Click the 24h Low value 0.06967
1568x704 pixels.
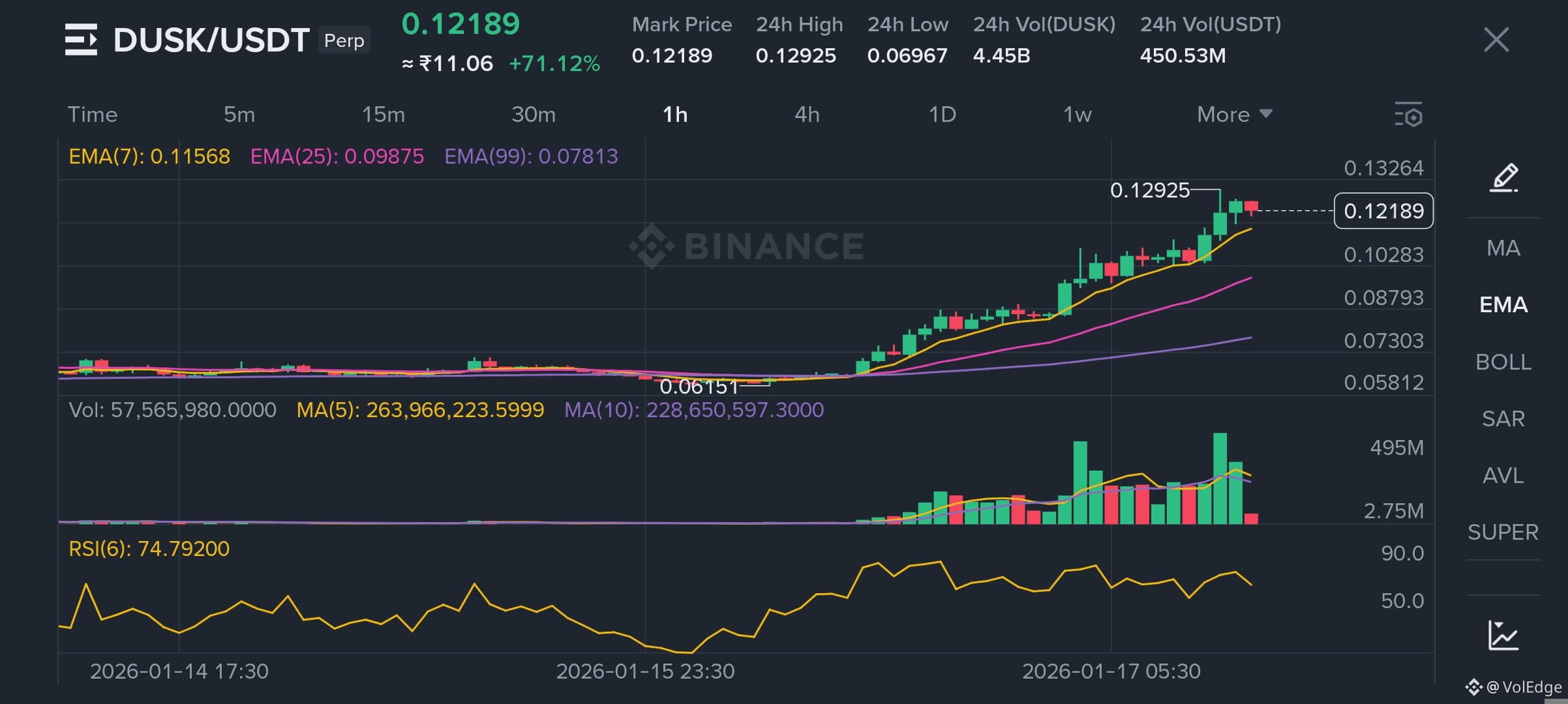(907, 56)
